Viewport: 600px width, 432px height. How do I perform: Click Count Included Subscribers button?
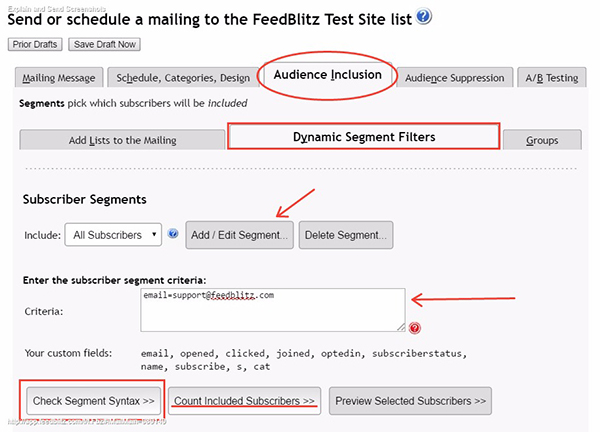coord(245,401)
